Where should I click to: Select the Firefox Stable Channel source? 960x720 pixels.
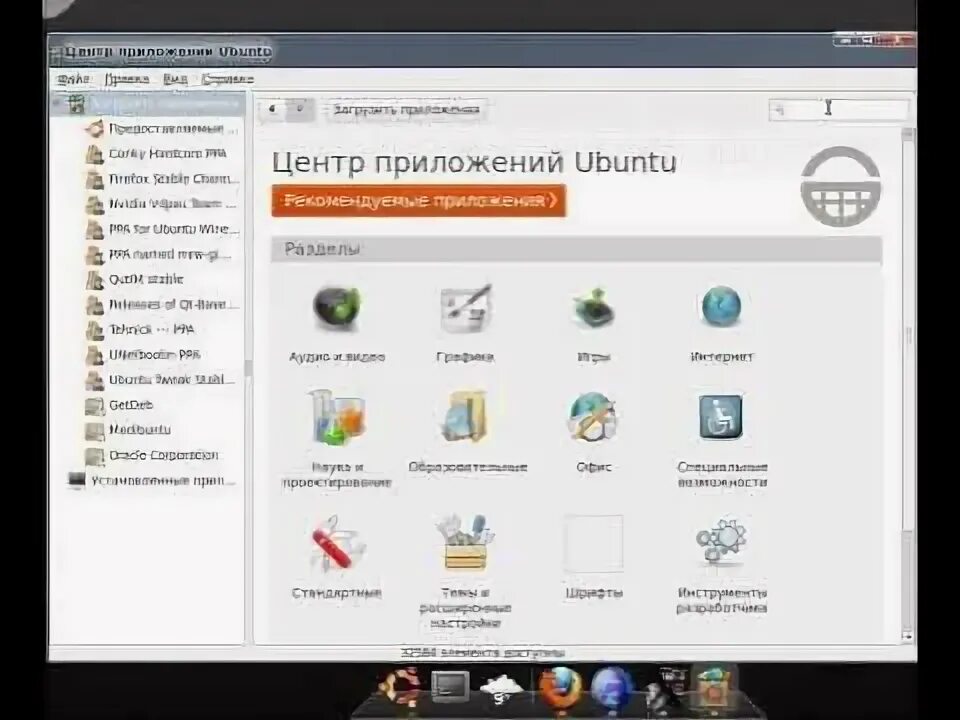pyautogui.click(x=161, y=179)
